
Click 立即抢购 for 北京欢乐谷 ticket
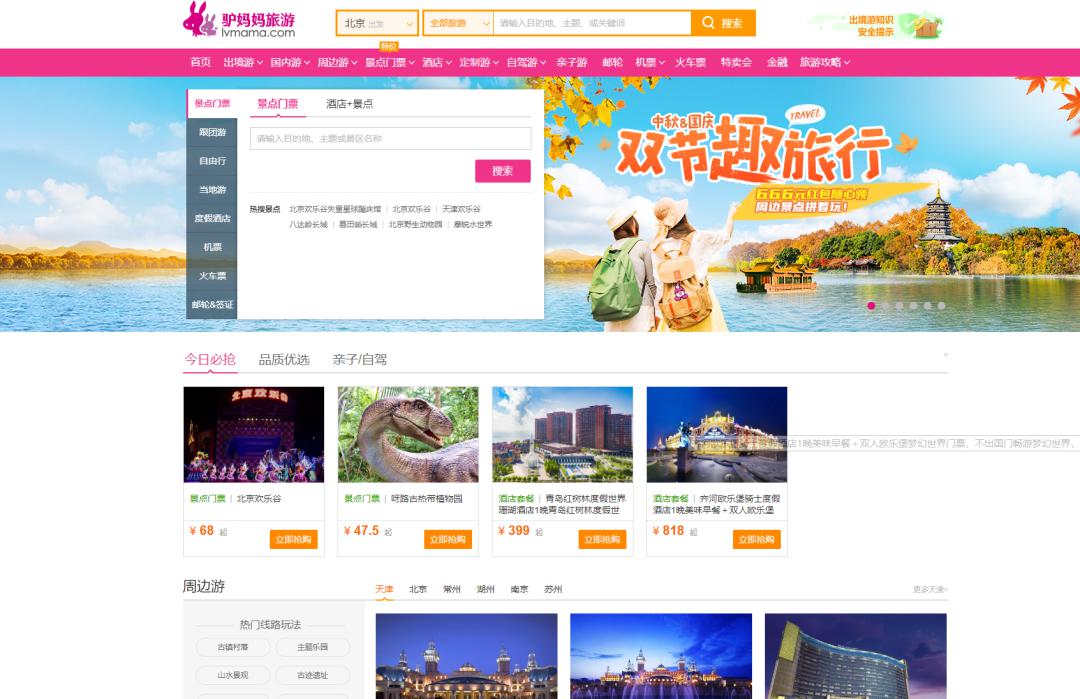pyautogui.click(x=293, y=539)
